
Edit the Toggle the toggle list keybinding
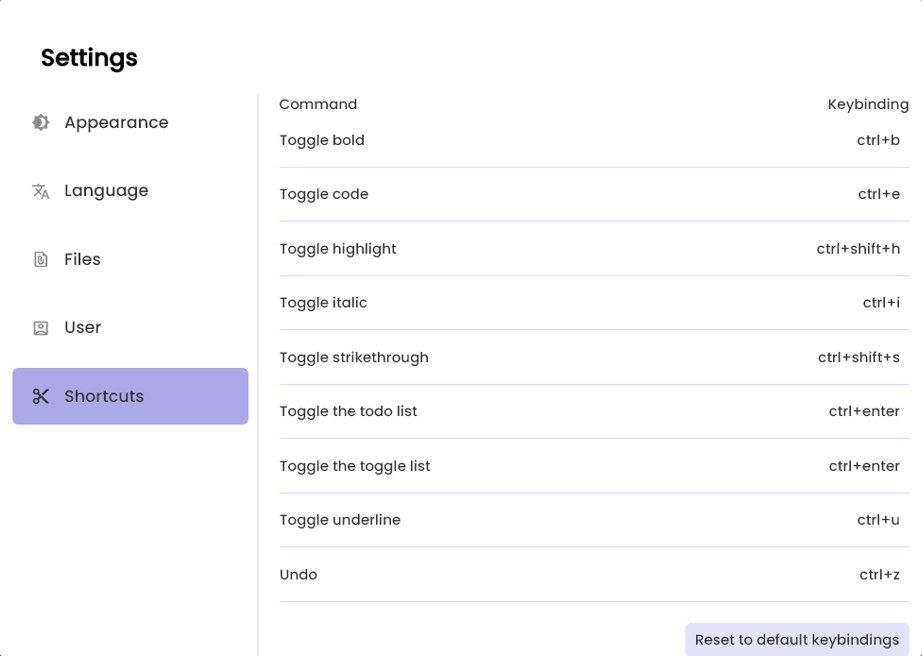(x=864, y=465)
